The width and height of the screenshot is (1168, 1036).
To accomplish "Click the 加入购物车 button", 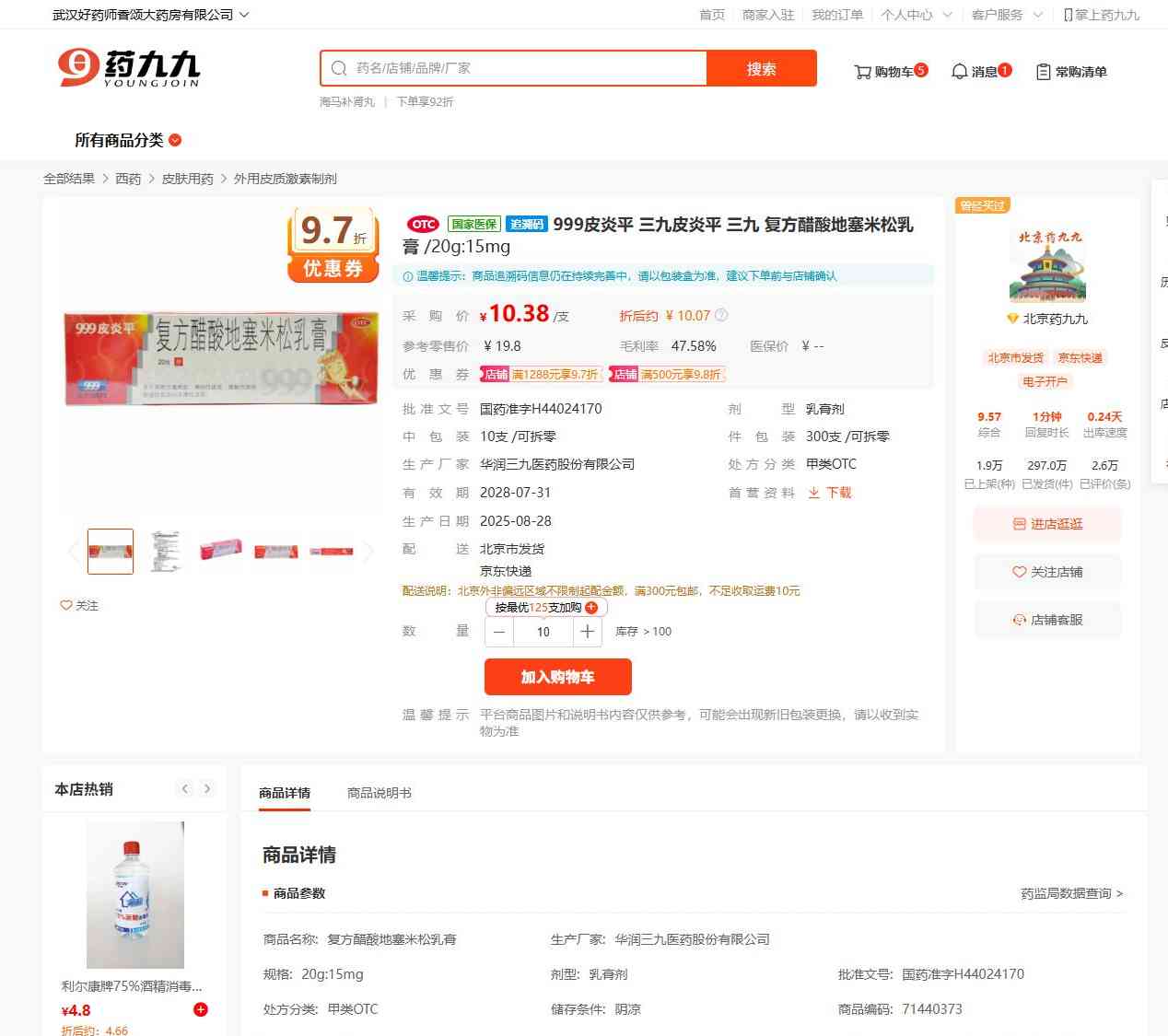I will tap(558, 677).
